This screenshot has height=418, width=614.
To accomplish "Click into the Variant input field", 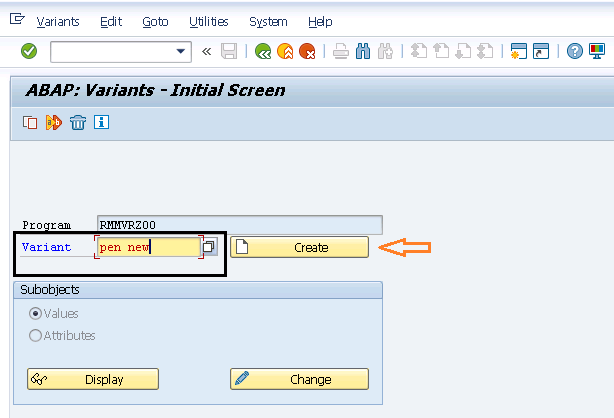I will 149,247.
